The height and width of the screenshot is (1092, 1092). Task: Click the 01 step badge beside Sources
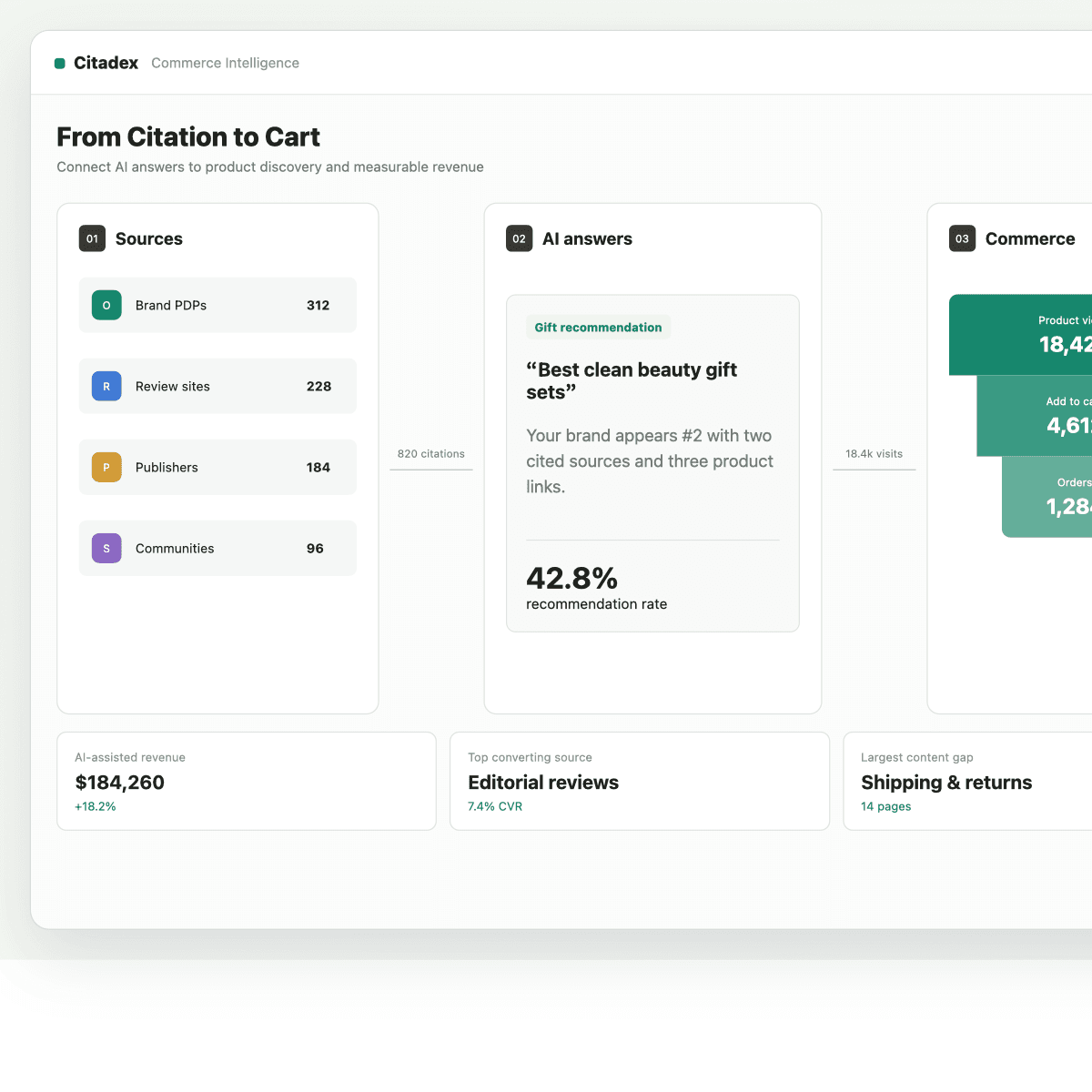tap(92, 238)
